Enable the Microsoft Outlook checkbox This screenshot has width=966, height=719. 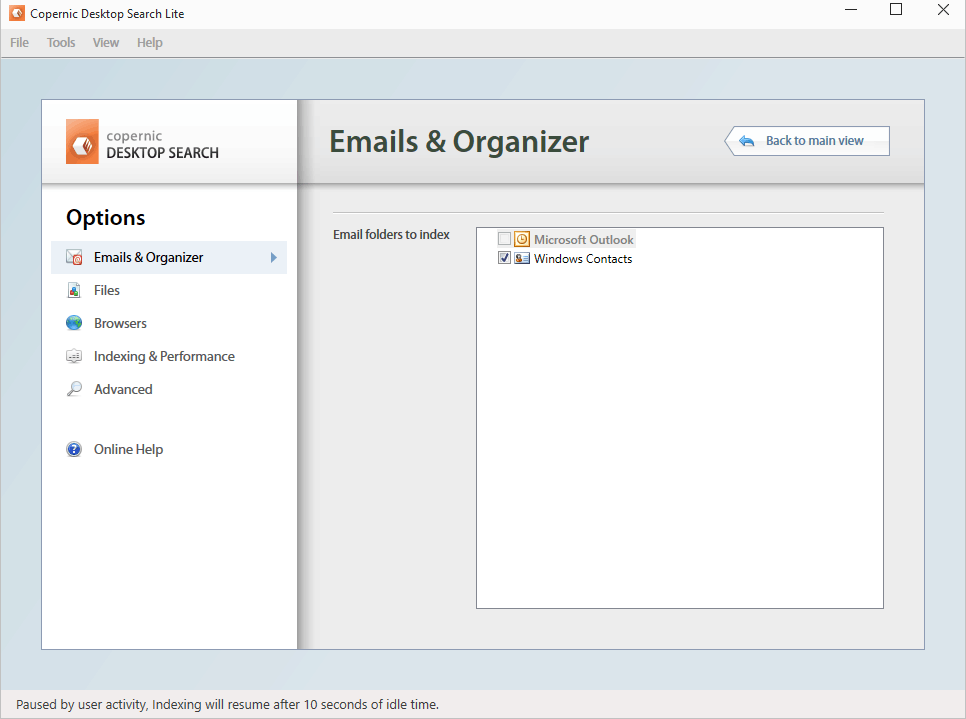[x=504, y=240]
